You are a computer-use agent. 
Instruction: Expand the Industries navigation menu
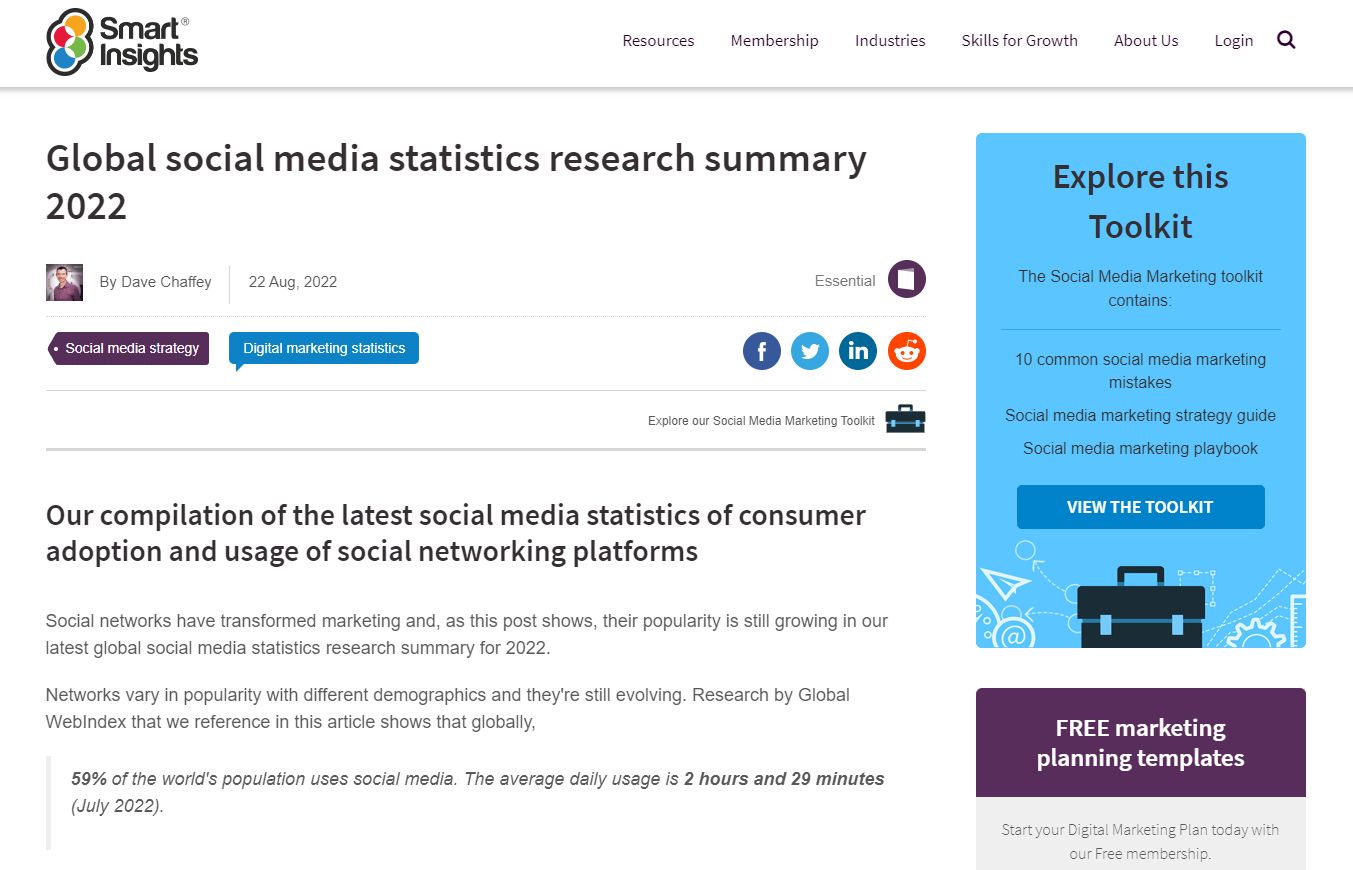(x=890, y=41)
